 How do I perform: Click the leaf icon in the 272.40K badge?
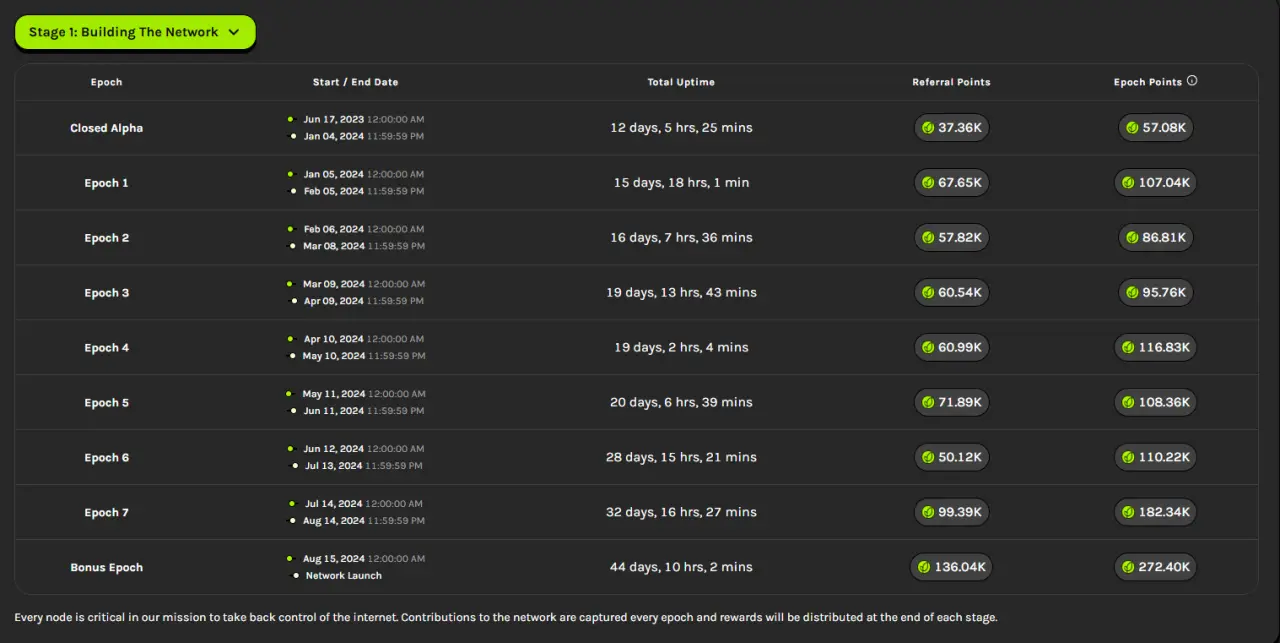pyautogui.click(x=1128, y=568)
